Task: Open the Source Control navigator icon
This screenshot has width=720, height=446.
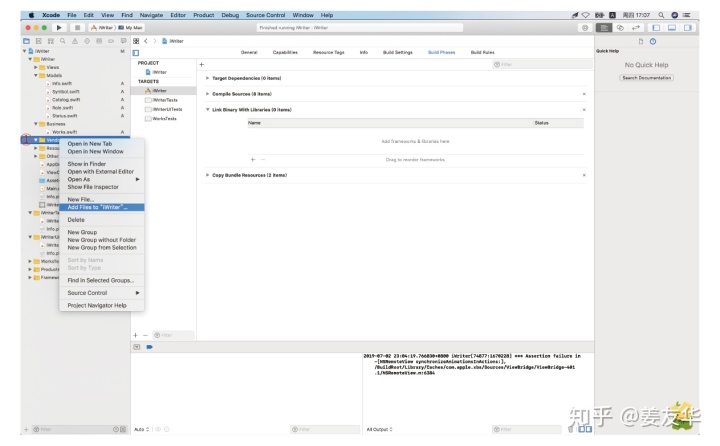Action: pyautogui.click(x=39, y=41)
